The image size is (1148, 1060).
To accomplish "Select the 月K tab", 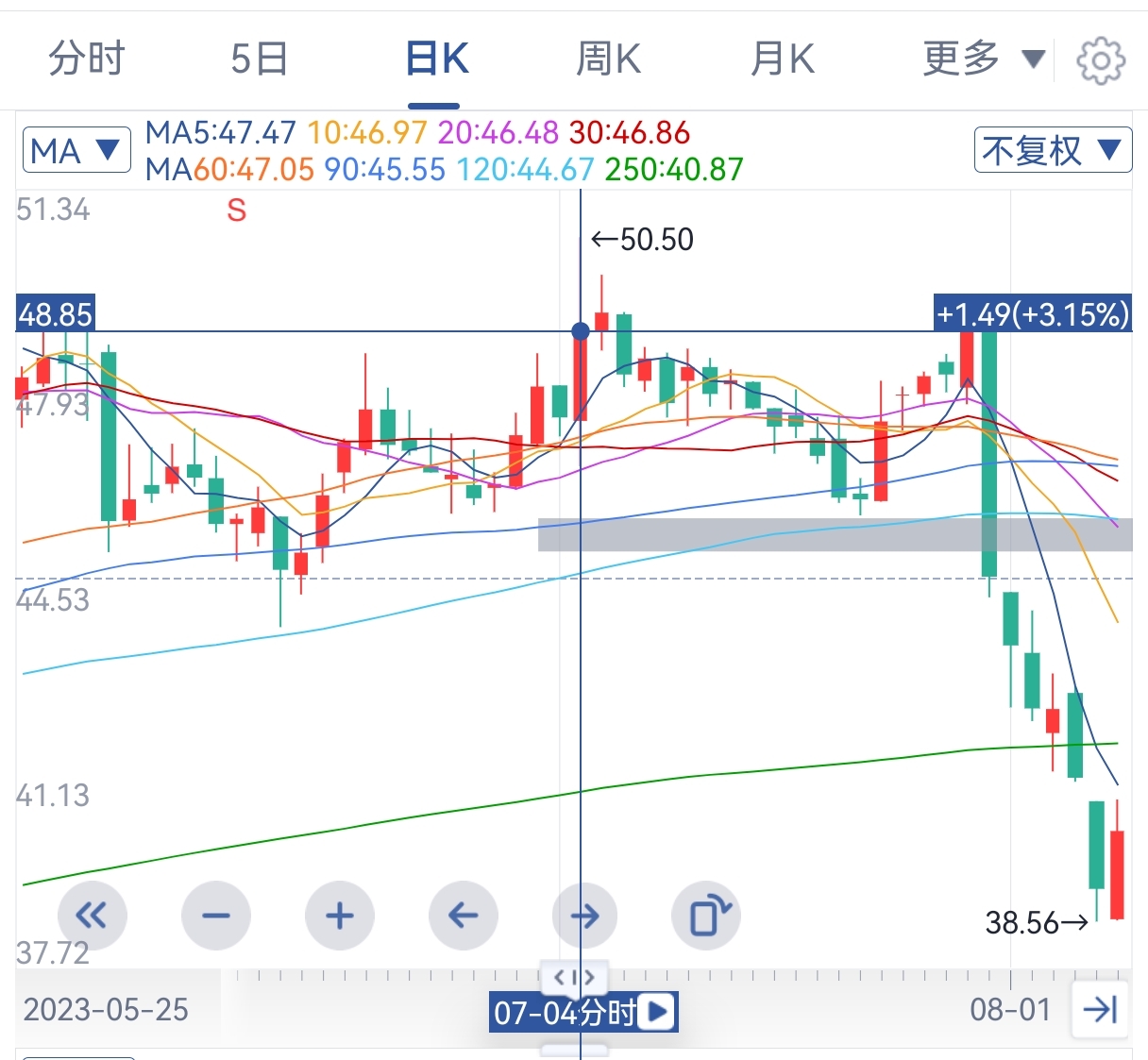I will [x=782, y=59].
